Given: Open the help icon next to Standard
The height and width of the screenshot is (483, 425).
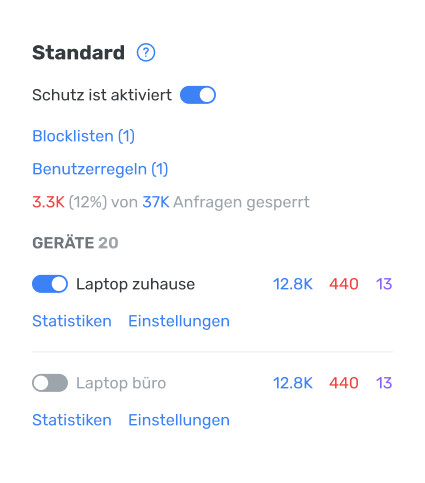Looking at the screenshot, I should 146,53.
